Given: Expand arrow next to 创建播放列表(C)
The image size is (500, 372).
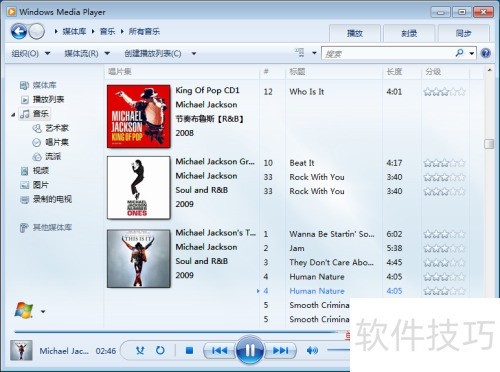Looking at the screenshot, I should tap(194, 53).
